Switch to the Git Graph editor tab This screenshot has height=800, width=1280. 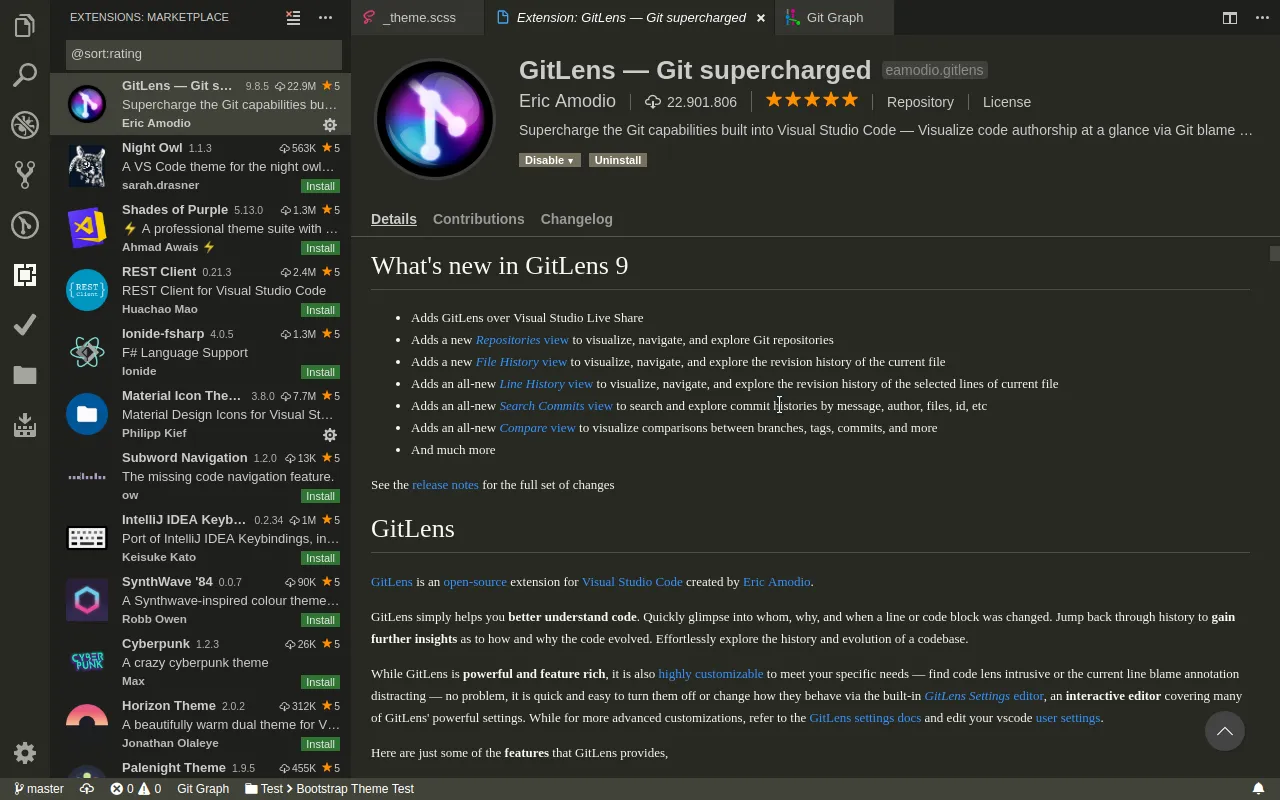(835, 17)
